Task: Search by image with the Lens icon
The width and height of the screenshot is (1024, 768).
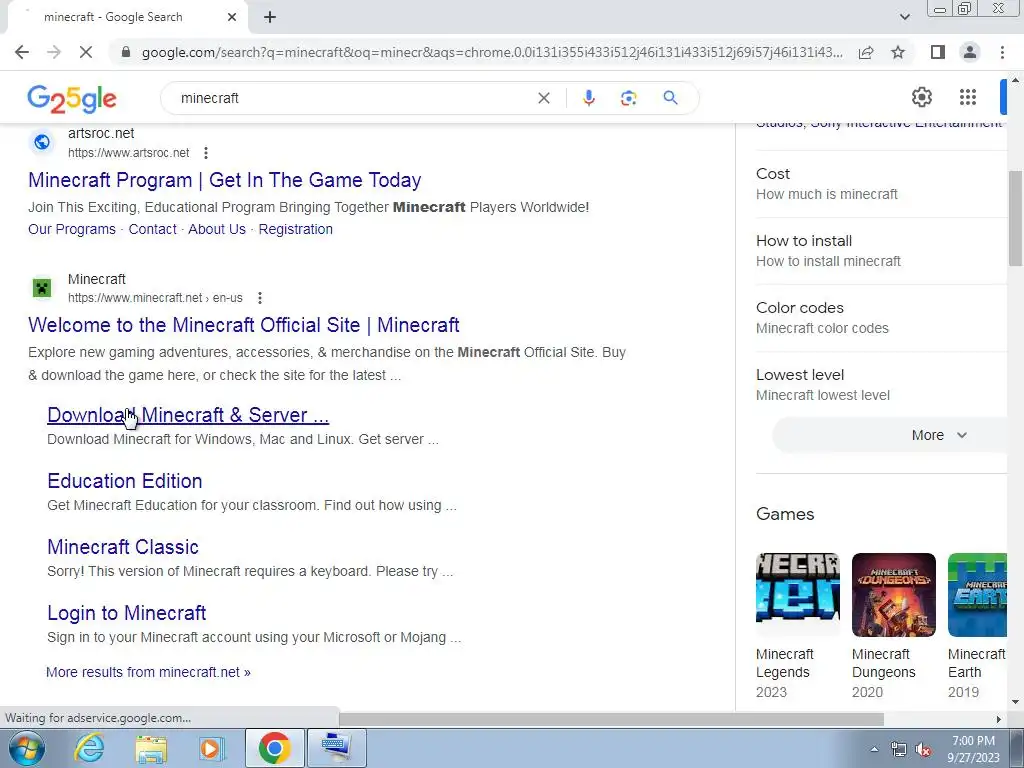Action: (628, 98)
